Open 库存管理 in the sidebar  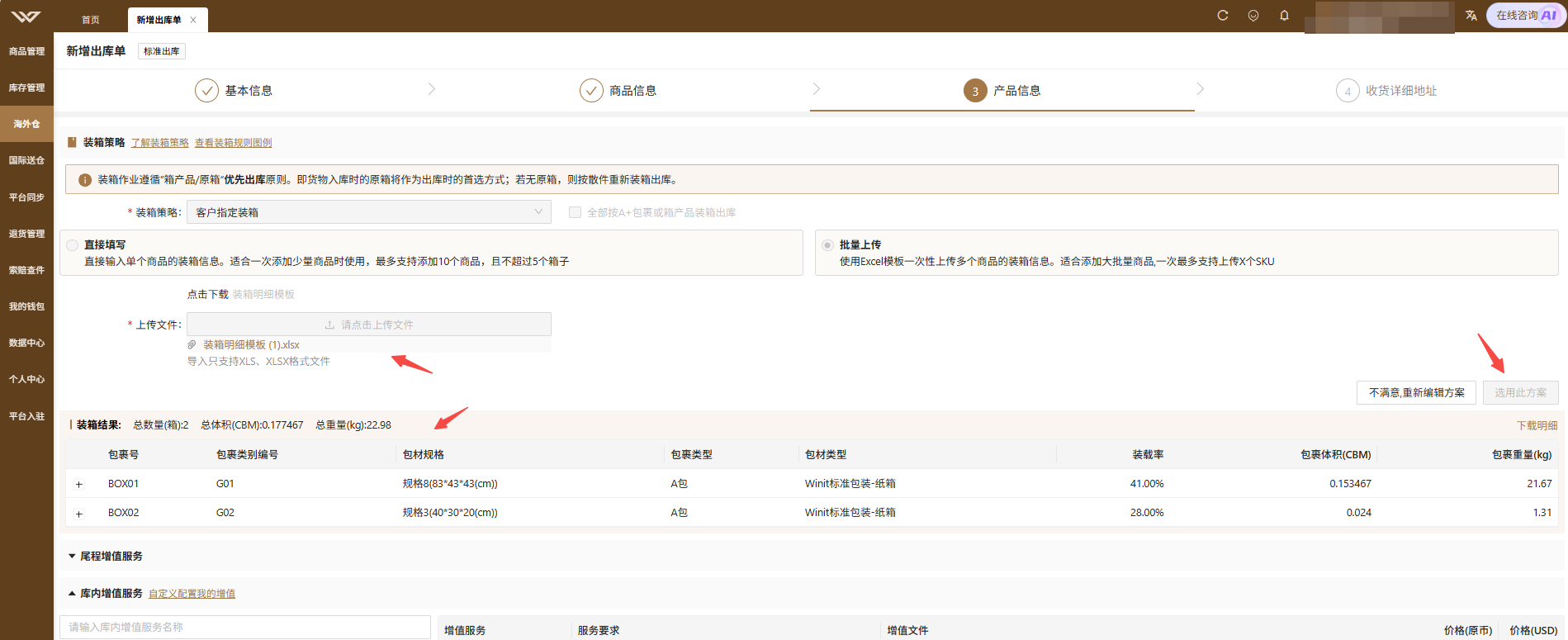26,88
